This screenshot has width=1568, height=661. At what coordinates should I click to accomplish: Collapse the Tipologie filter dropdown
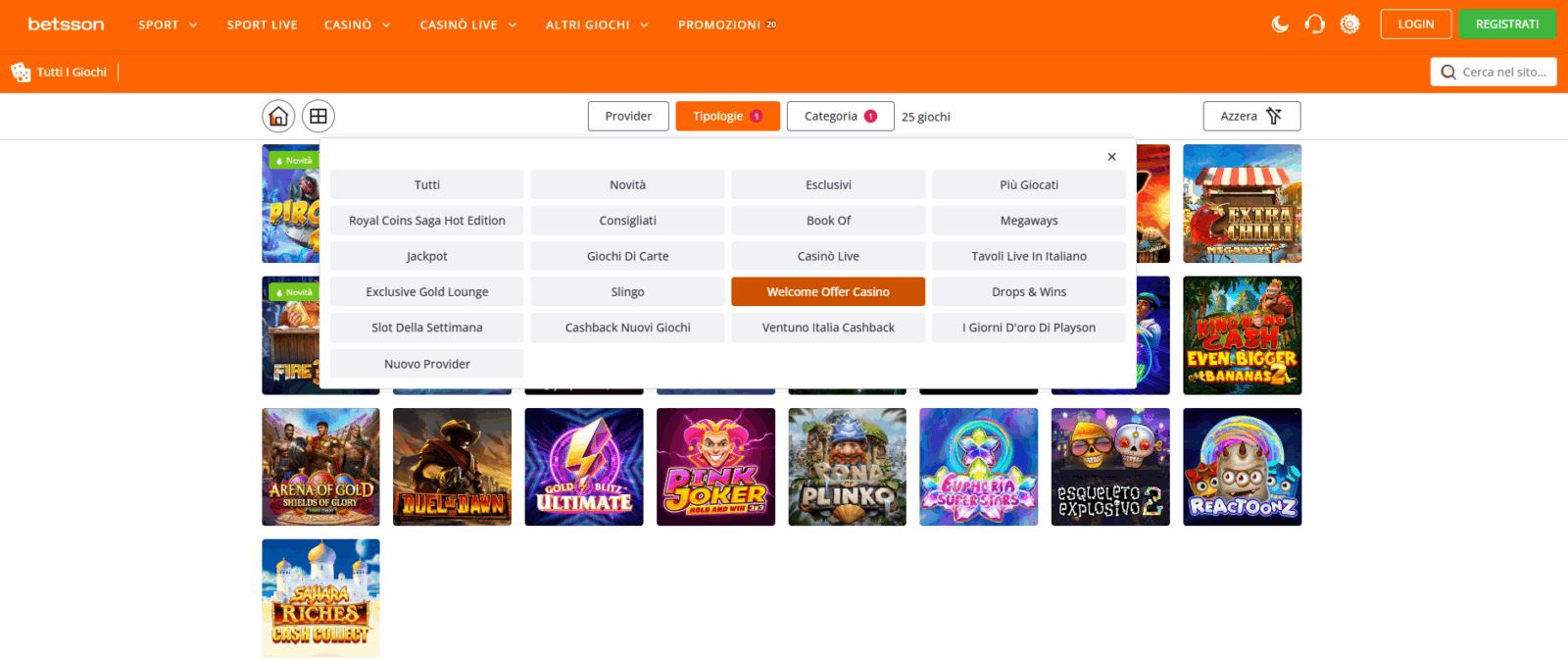pyautogui.click(x=727, y=116)
